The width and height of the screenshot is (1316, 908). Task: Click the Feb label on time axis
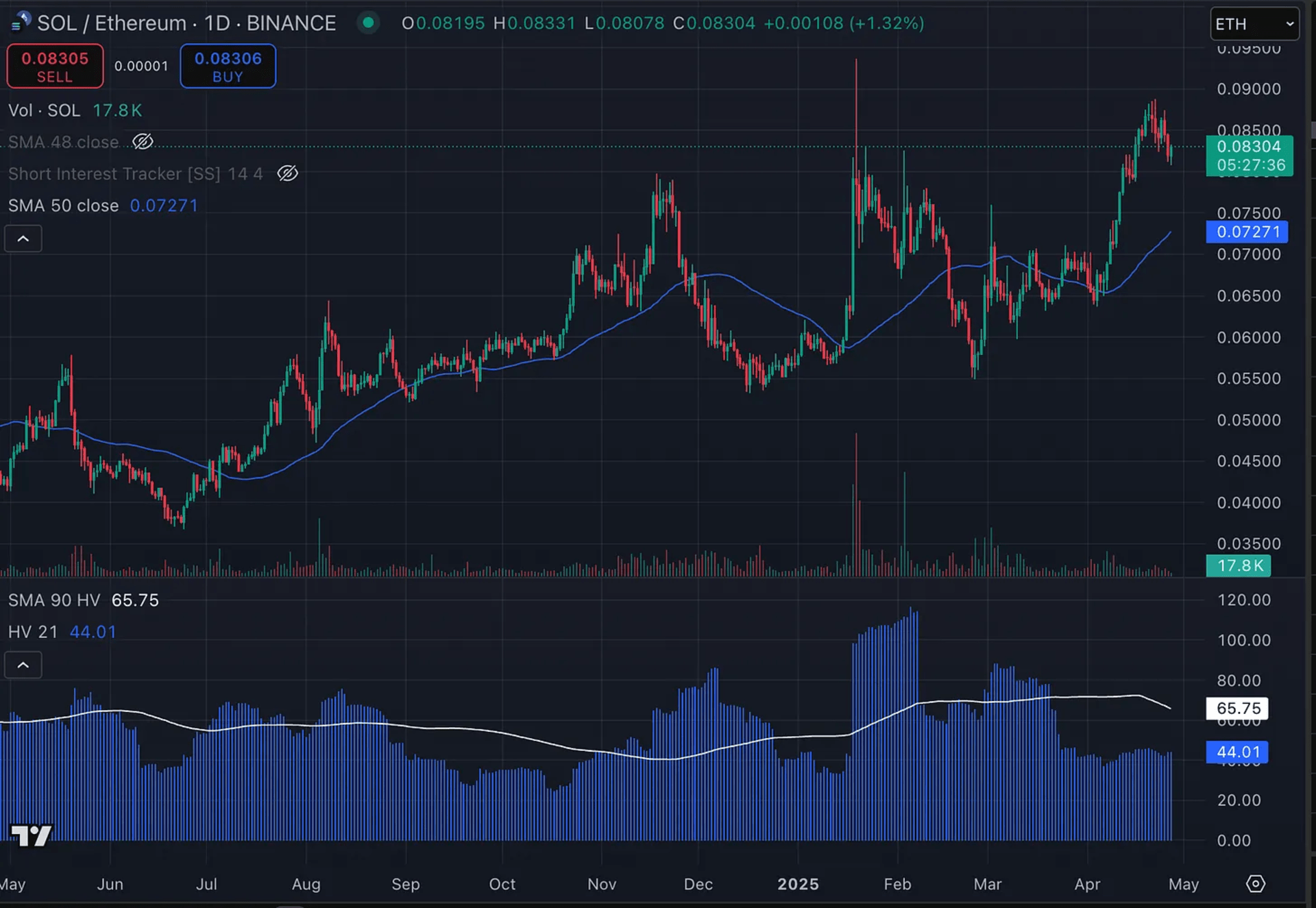[x=897, y=884]
